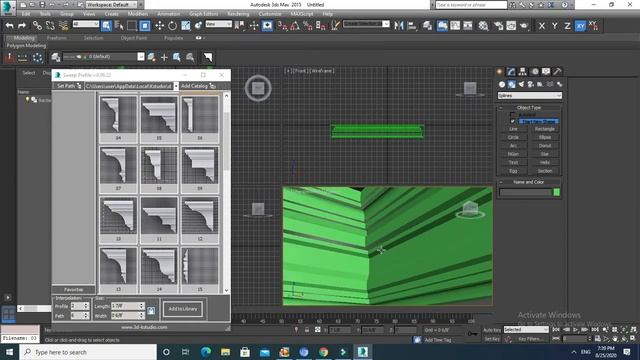Activate the Select and Rotate tool
The height and width of the screenshot is (360, 640).
172,26
